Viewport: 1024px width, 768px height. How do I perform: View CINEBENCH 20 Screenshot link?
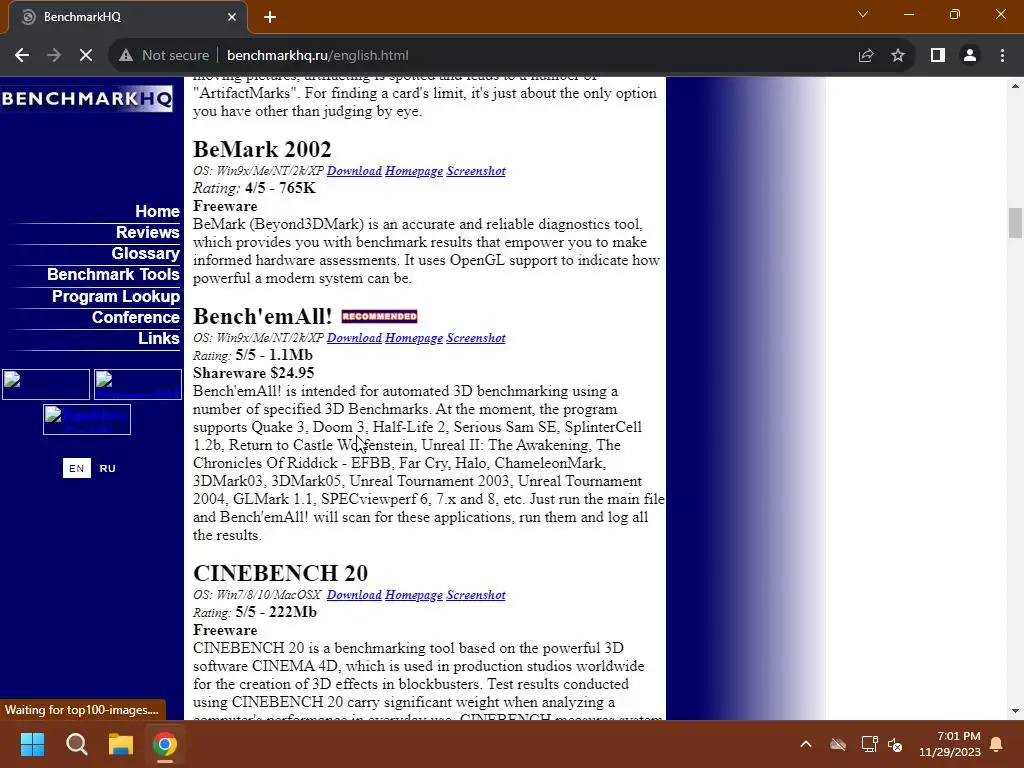pos(476,595)
